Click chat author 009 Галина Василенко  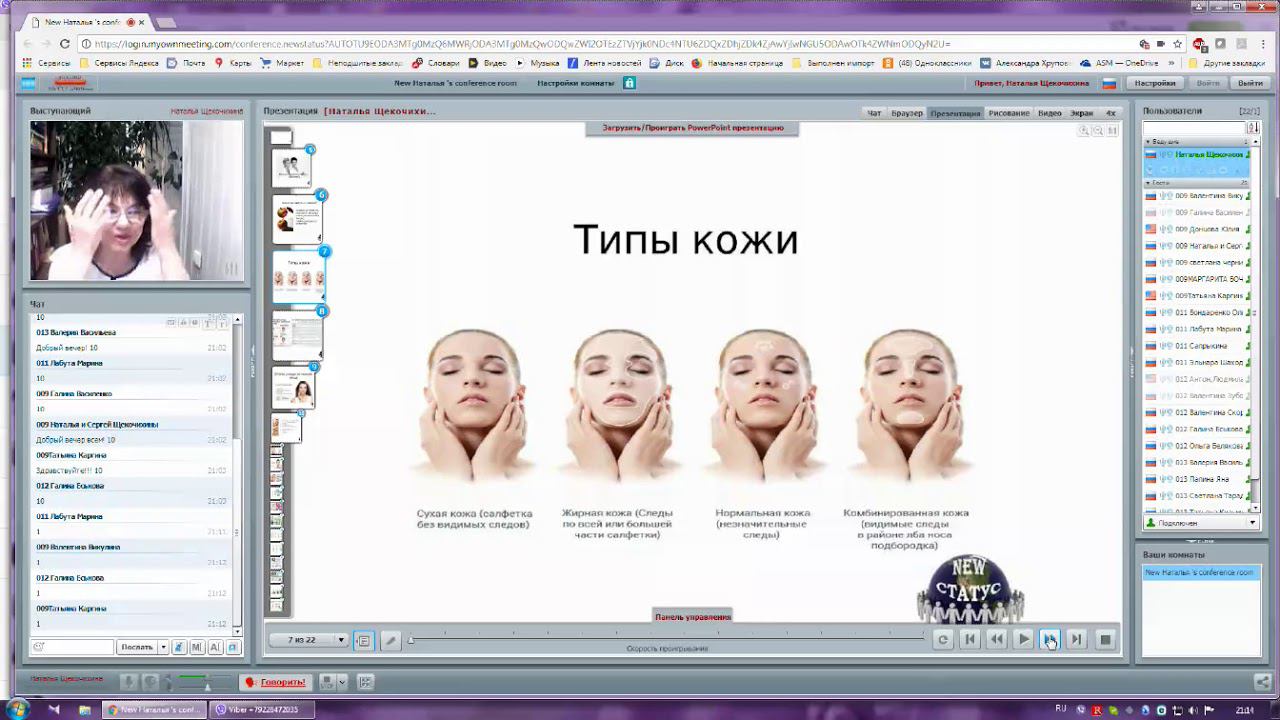coord(74,394)
